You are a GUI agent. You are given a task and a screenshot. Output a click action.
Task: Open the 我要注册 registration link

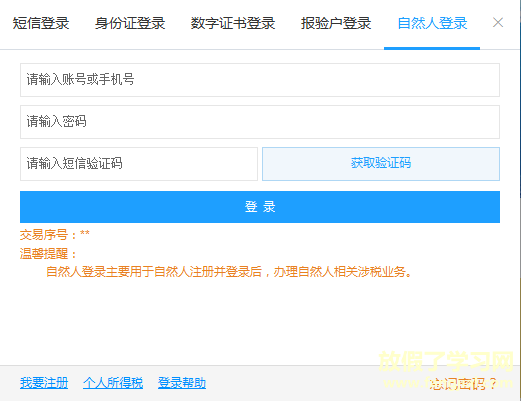[44, 383]
